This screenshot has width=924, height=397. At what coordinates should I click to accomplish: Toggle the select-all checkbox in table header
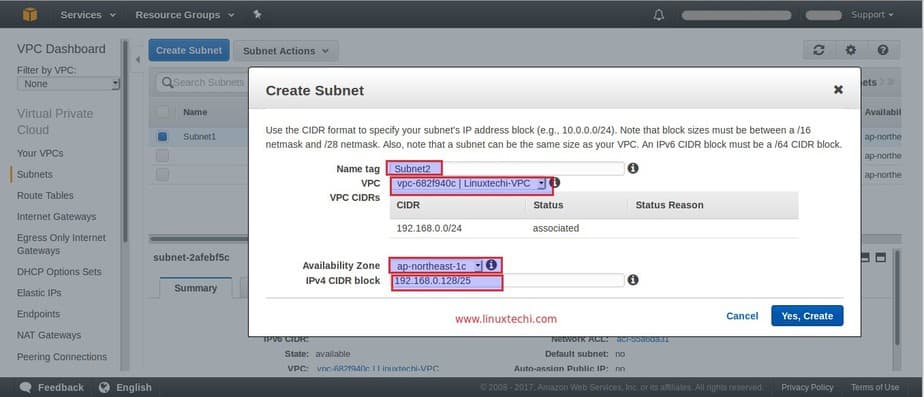point(163,112)
